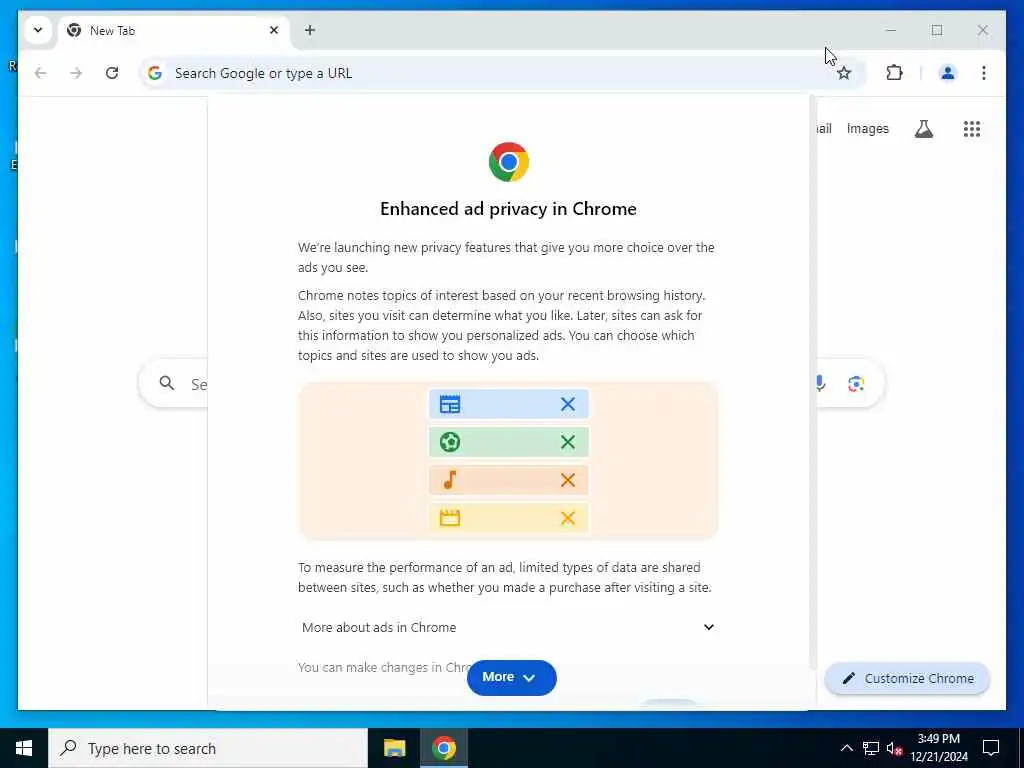1024x768 pixels.
Task: Open a new tab with the plus button
Action: pyautogui.click(x=310, y=30)
